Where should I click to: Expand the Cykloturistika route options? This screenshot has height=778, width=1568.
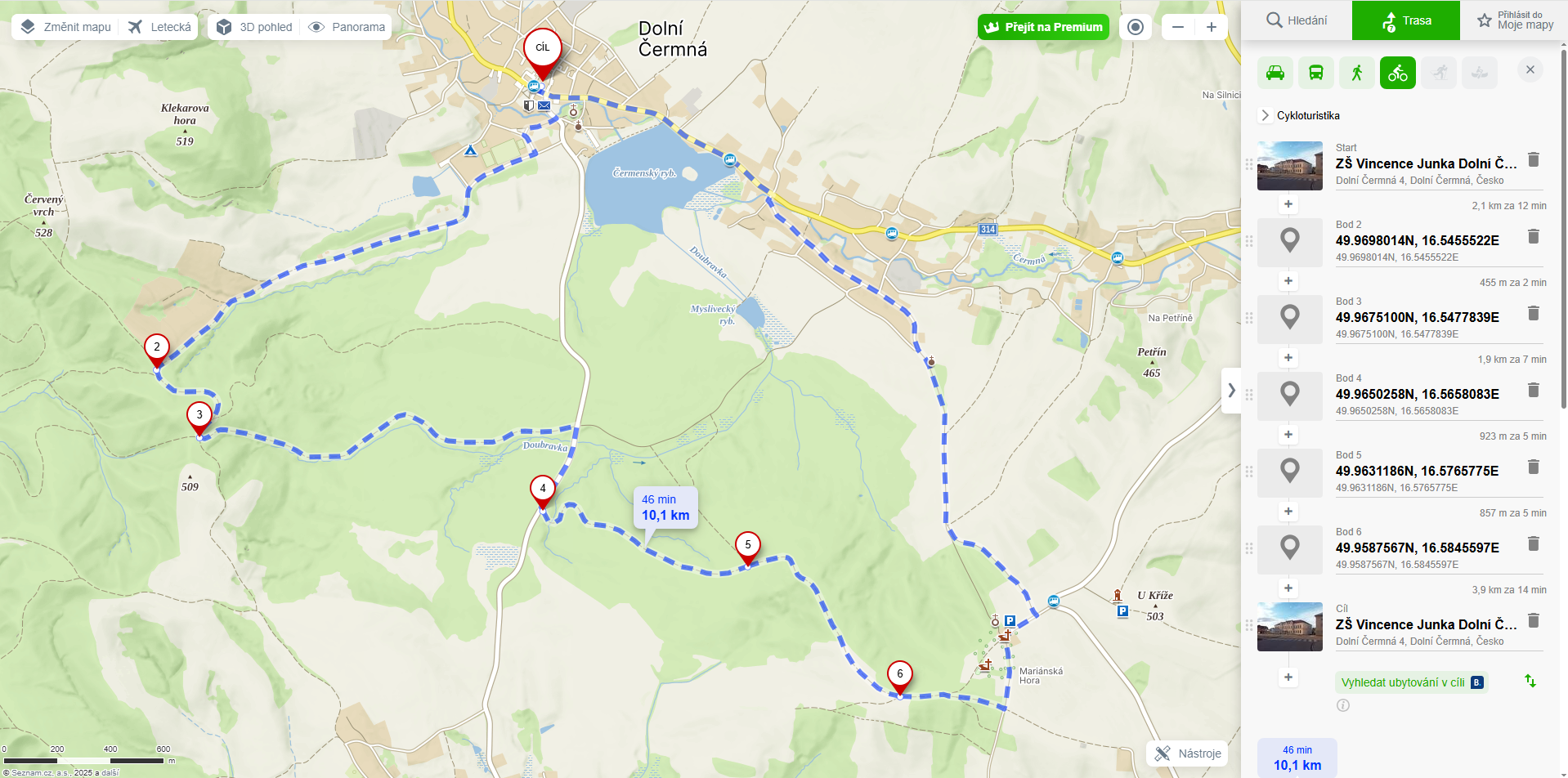pos(1300,115)
